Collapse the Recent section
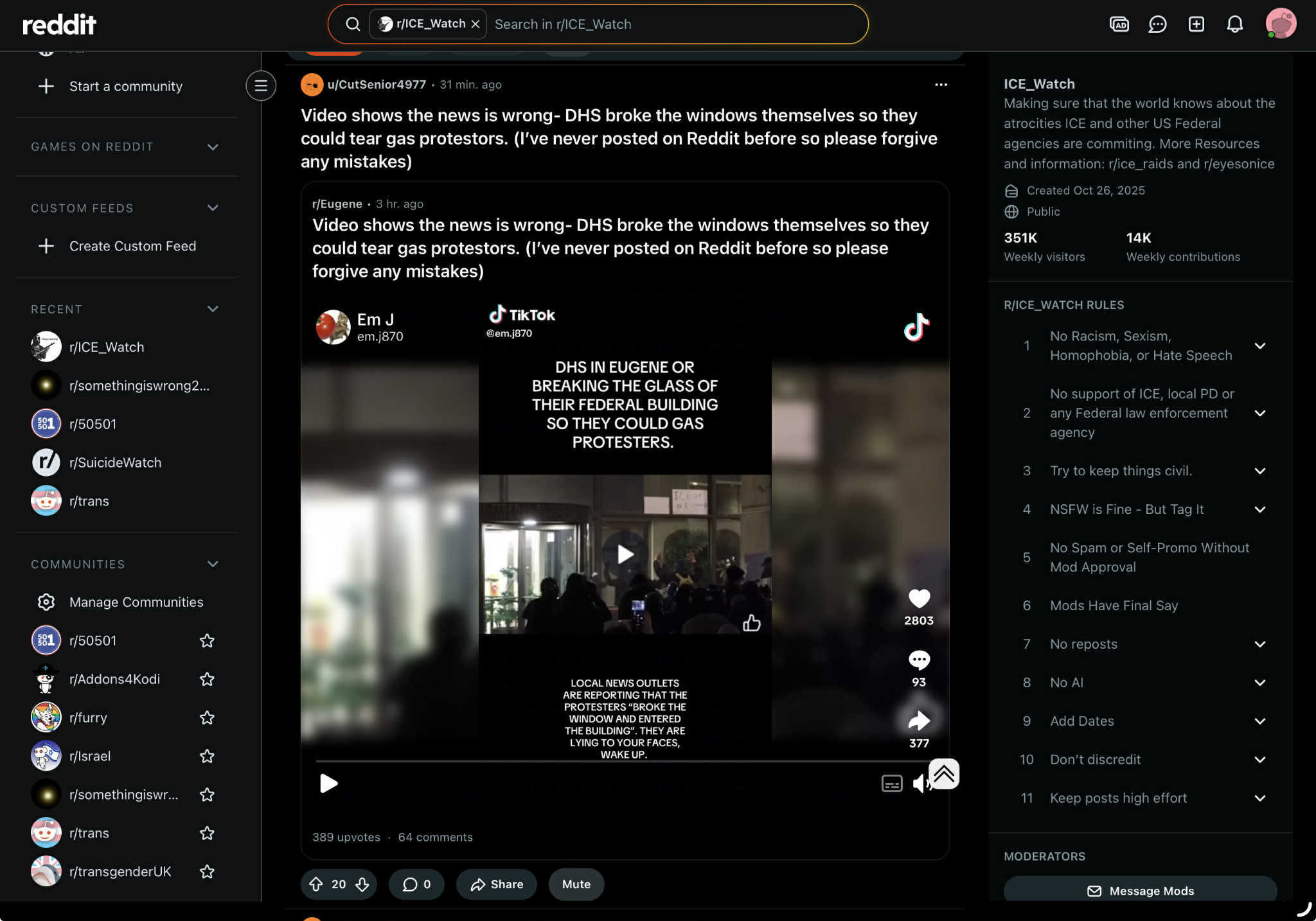The height and width of the screenshot is (921, 1316). (213, 309)
